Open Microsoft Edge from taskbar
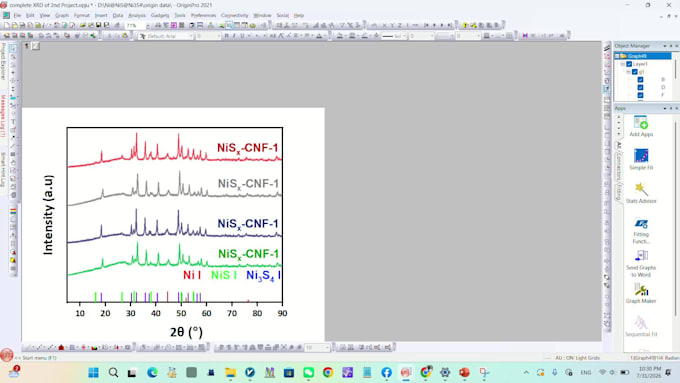This screenshot has width=680, height=383. click(x=152, y=373)
